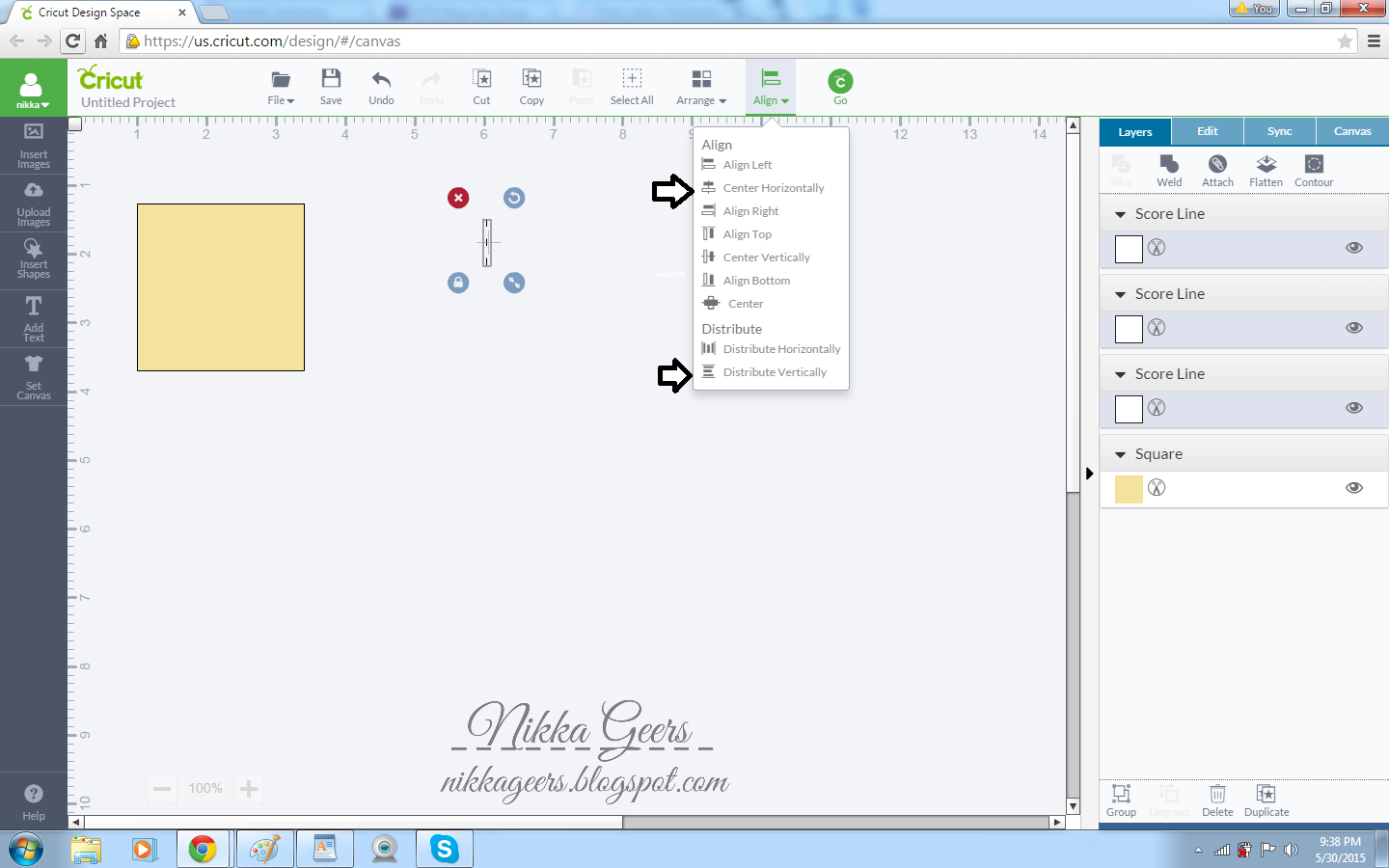Open the Arrange dropdown
Image resolution: width=1389 pixels, height=868 pixels.
pyautogui.click(x=701, y=87)
